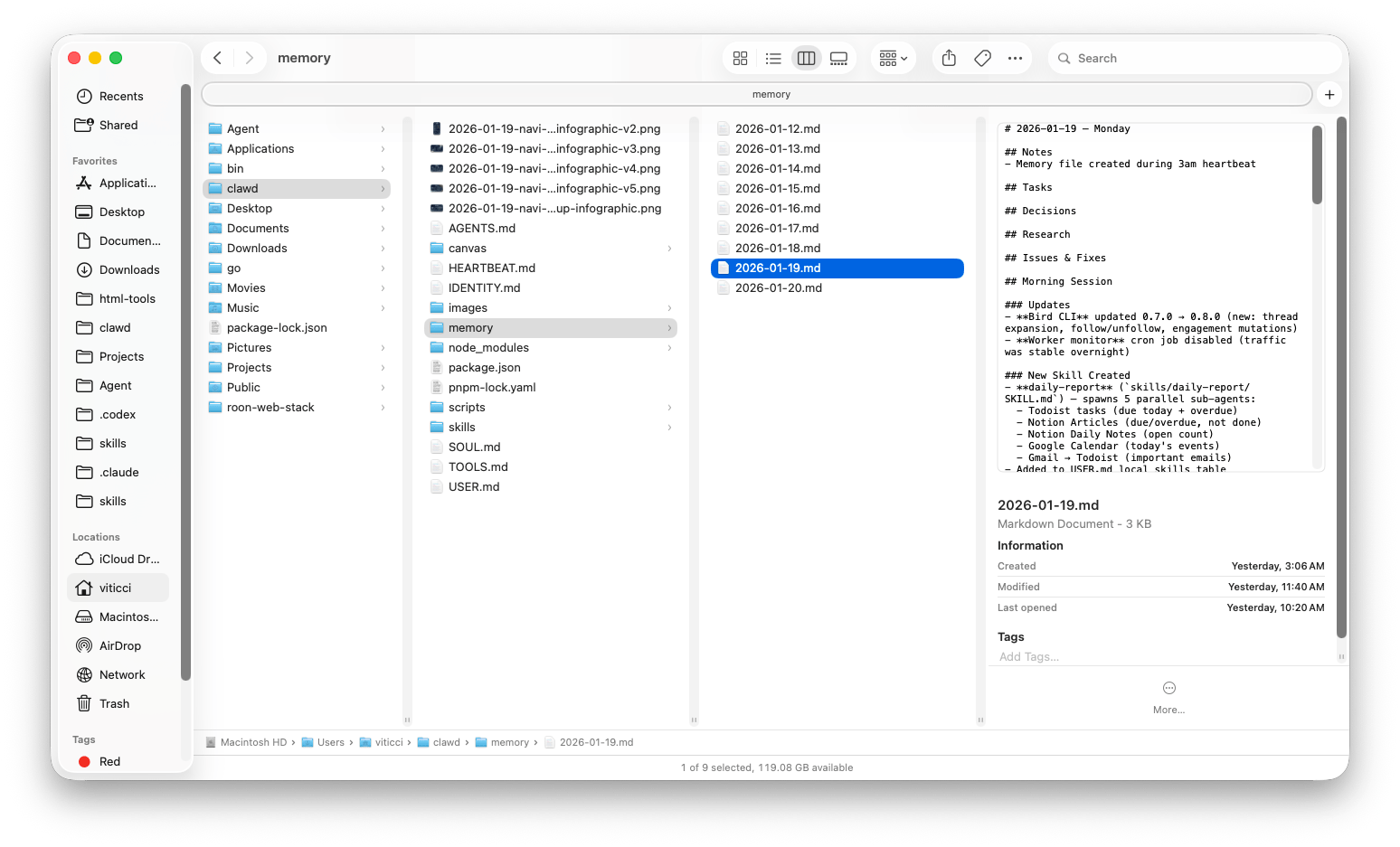Open memory from the path bar
Image resolution: width=1400 pixels, height=847 pixels.
(x=510, y=741)
